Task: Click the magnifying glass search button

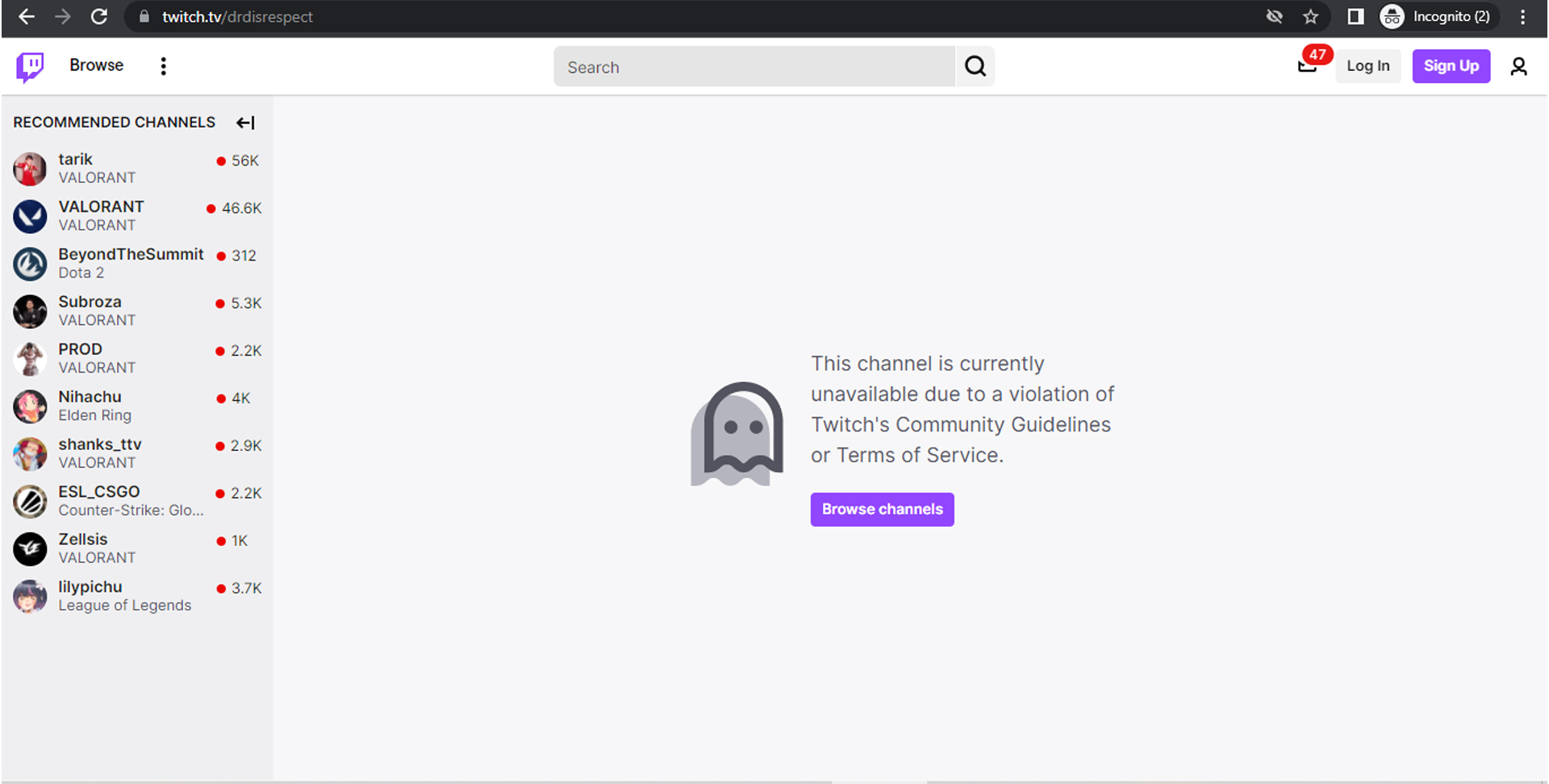Action: (x=975, y=67)
